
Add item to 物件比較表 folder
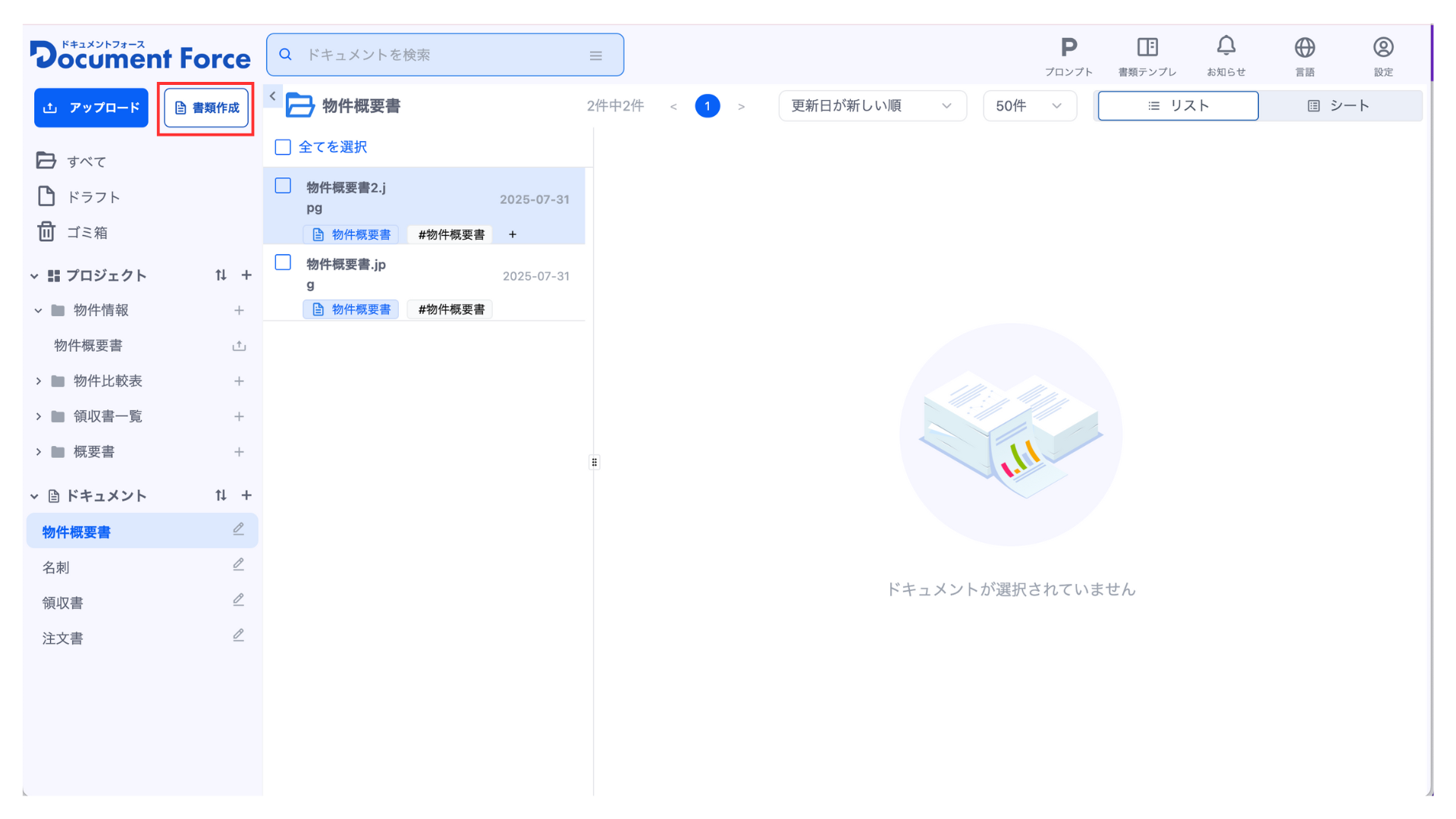click(x=239, y=381)
